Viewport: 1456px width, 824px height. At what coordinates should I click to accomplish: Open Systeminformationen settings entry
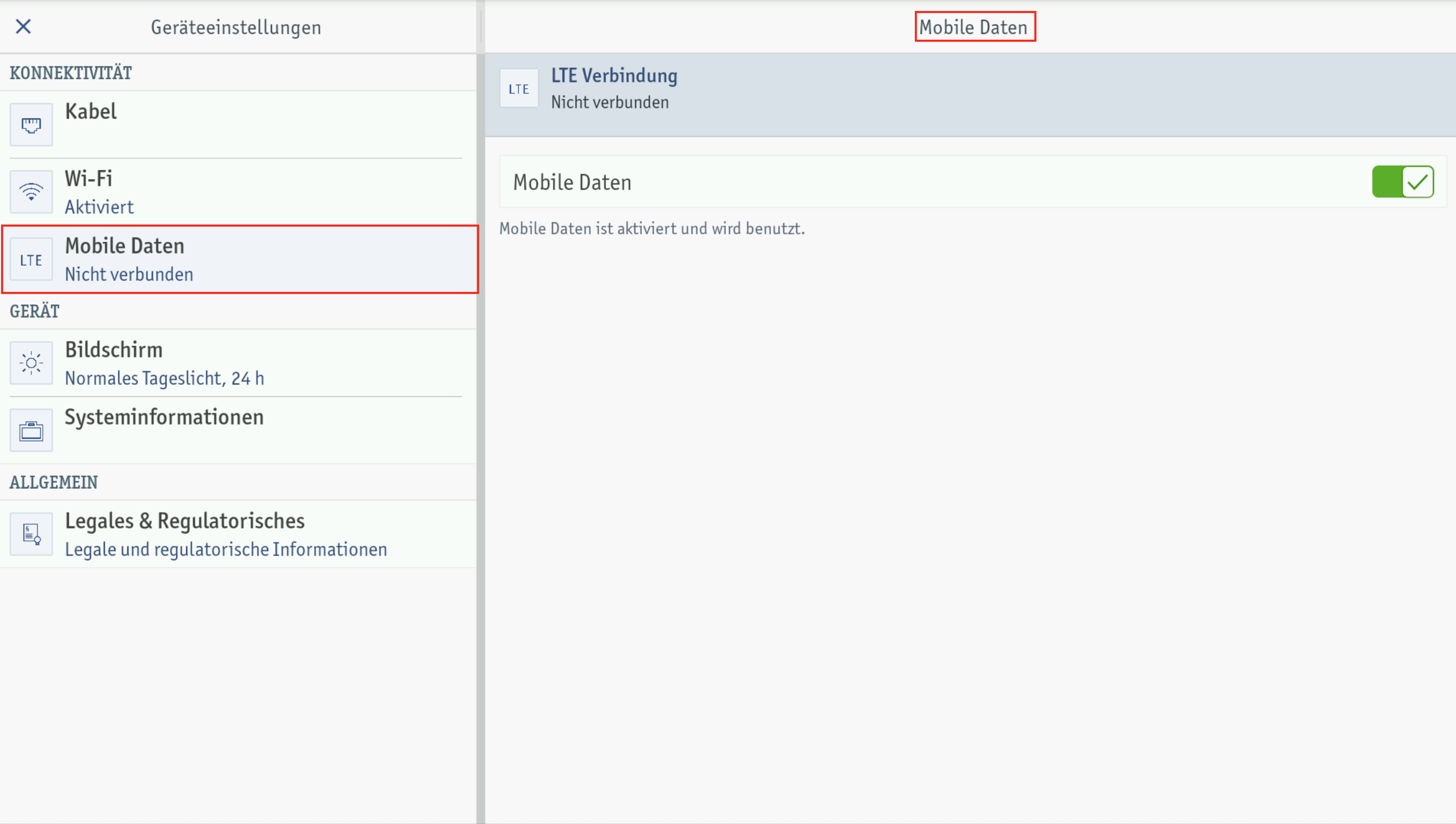(238, 431)
